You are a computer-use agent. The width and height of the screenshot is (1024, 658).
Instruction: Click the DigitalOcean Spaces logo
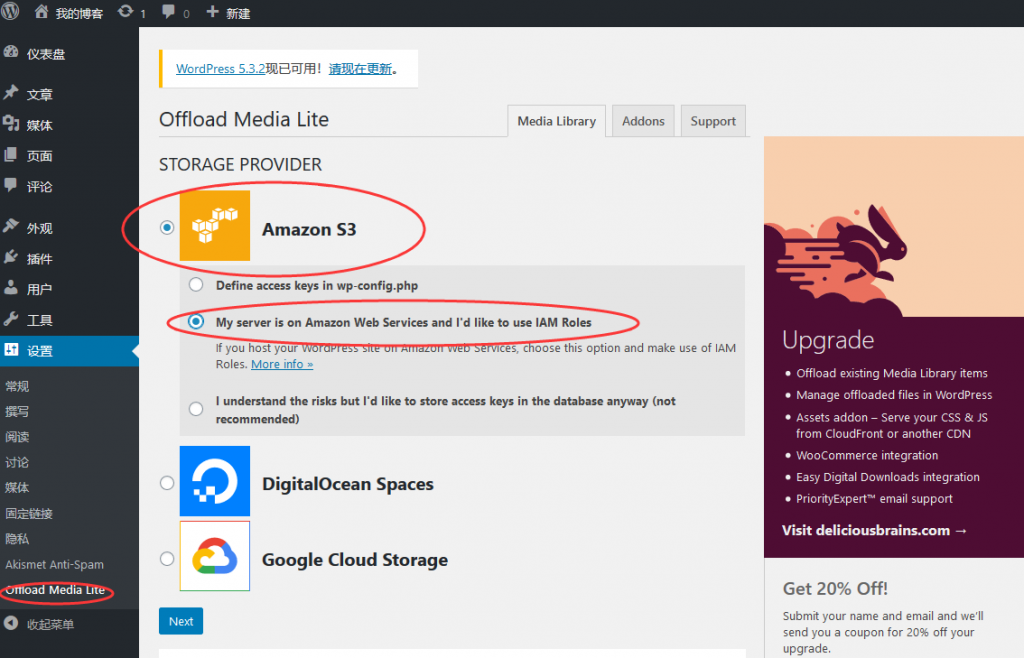[215, 481]
